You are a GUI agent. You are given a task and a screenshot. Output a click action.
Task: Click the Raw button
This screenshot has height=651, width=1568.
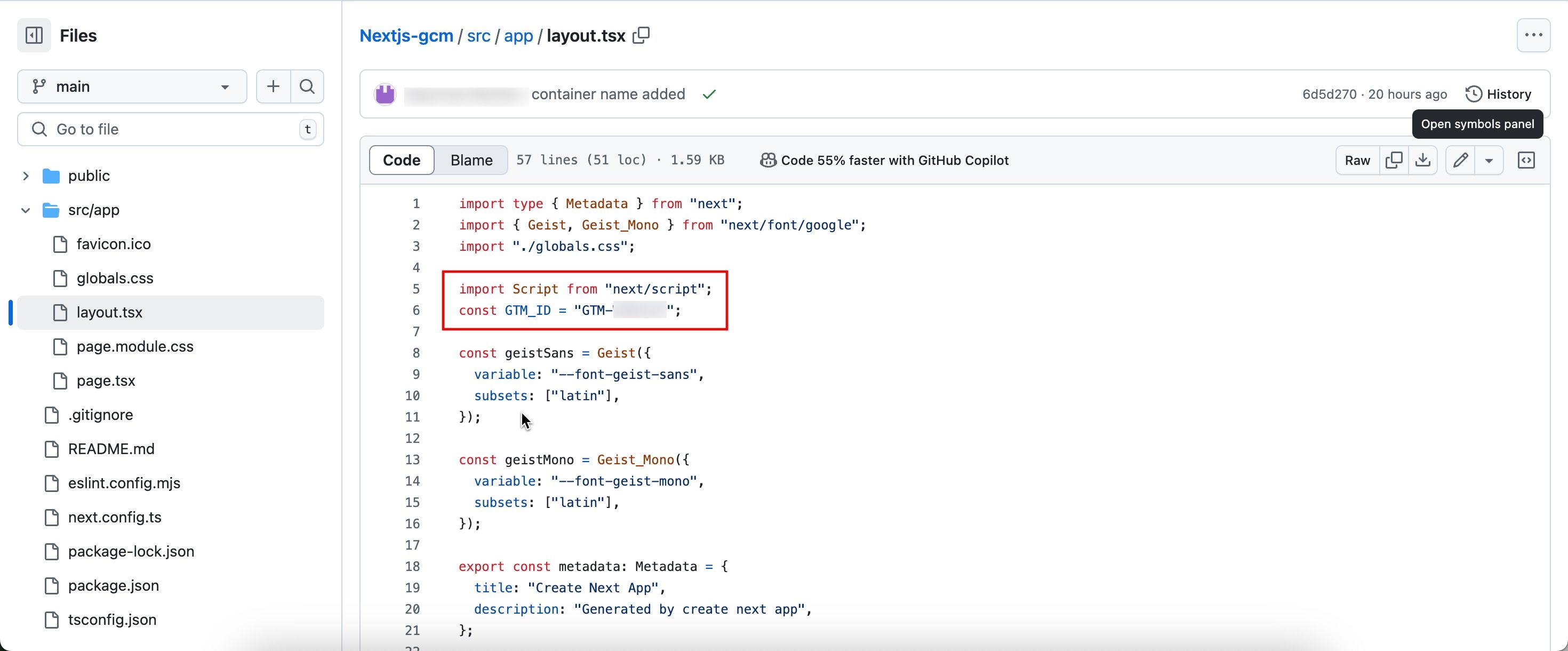[x=1357, y=160]
